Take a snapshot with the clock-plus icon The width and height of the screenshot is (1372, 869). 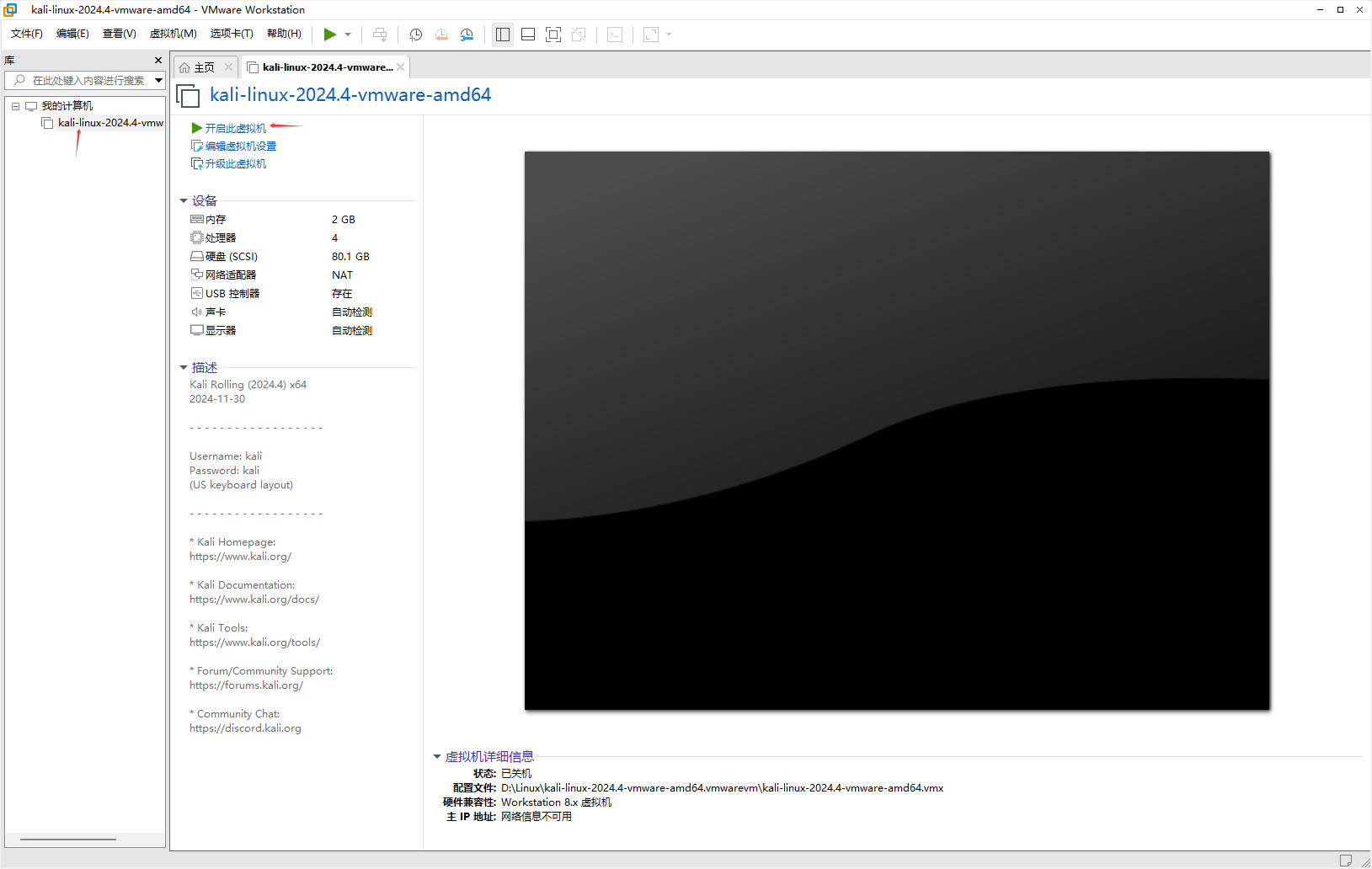(x=416, y=35)
